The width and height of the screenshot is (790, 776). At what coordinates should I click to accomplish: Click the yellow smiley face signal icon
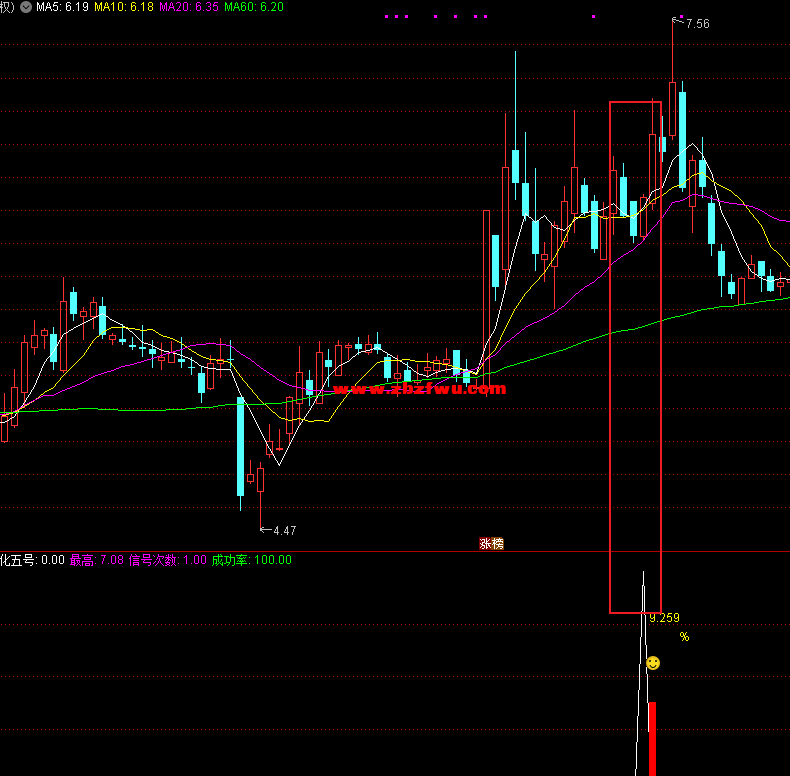click(653, 663)
